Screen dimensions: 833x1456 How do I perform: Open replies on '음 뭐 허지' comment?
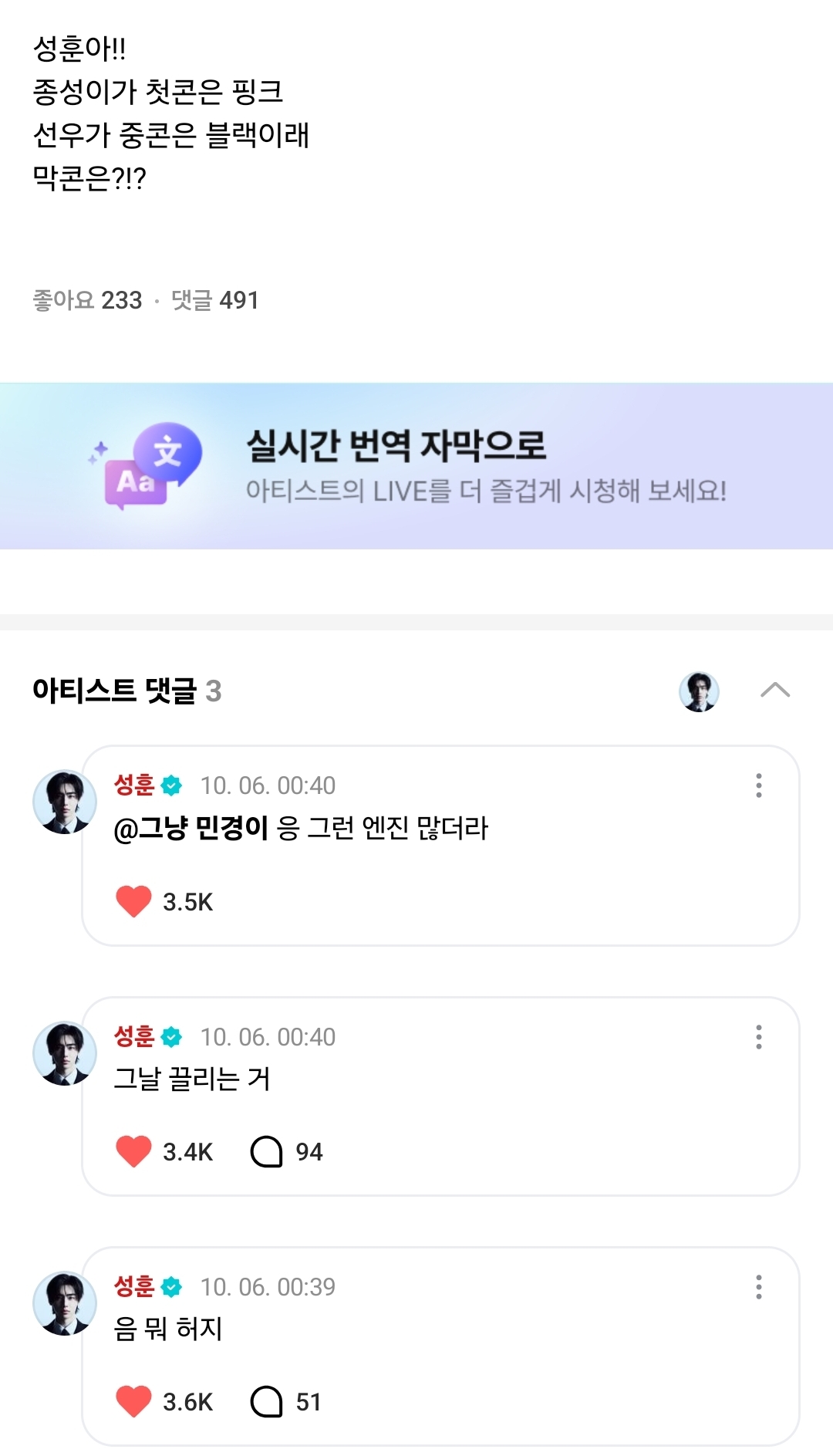(267, 1401)
